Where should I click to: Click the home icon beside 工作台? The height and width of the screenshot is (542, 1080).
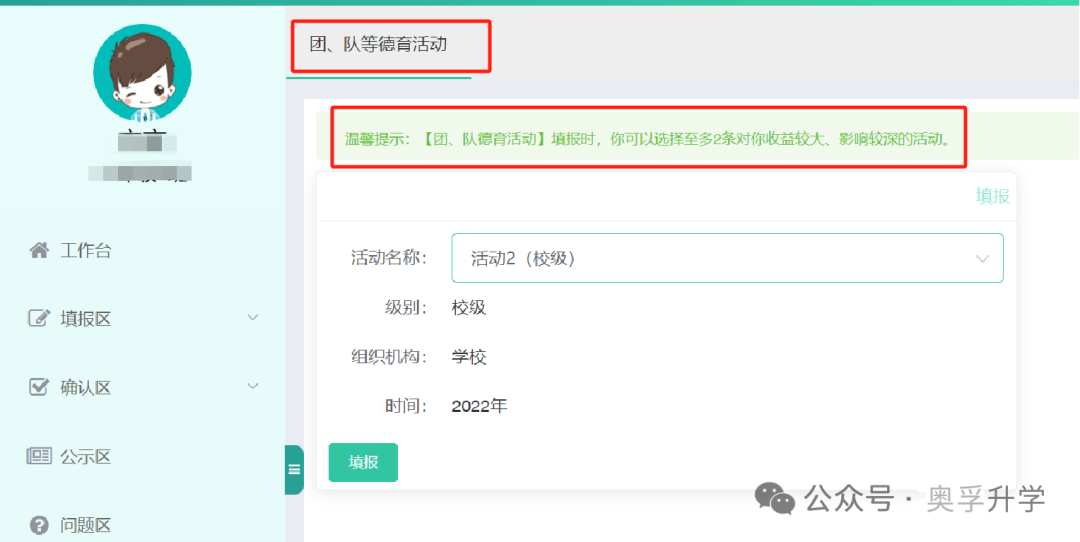[39, 250]
